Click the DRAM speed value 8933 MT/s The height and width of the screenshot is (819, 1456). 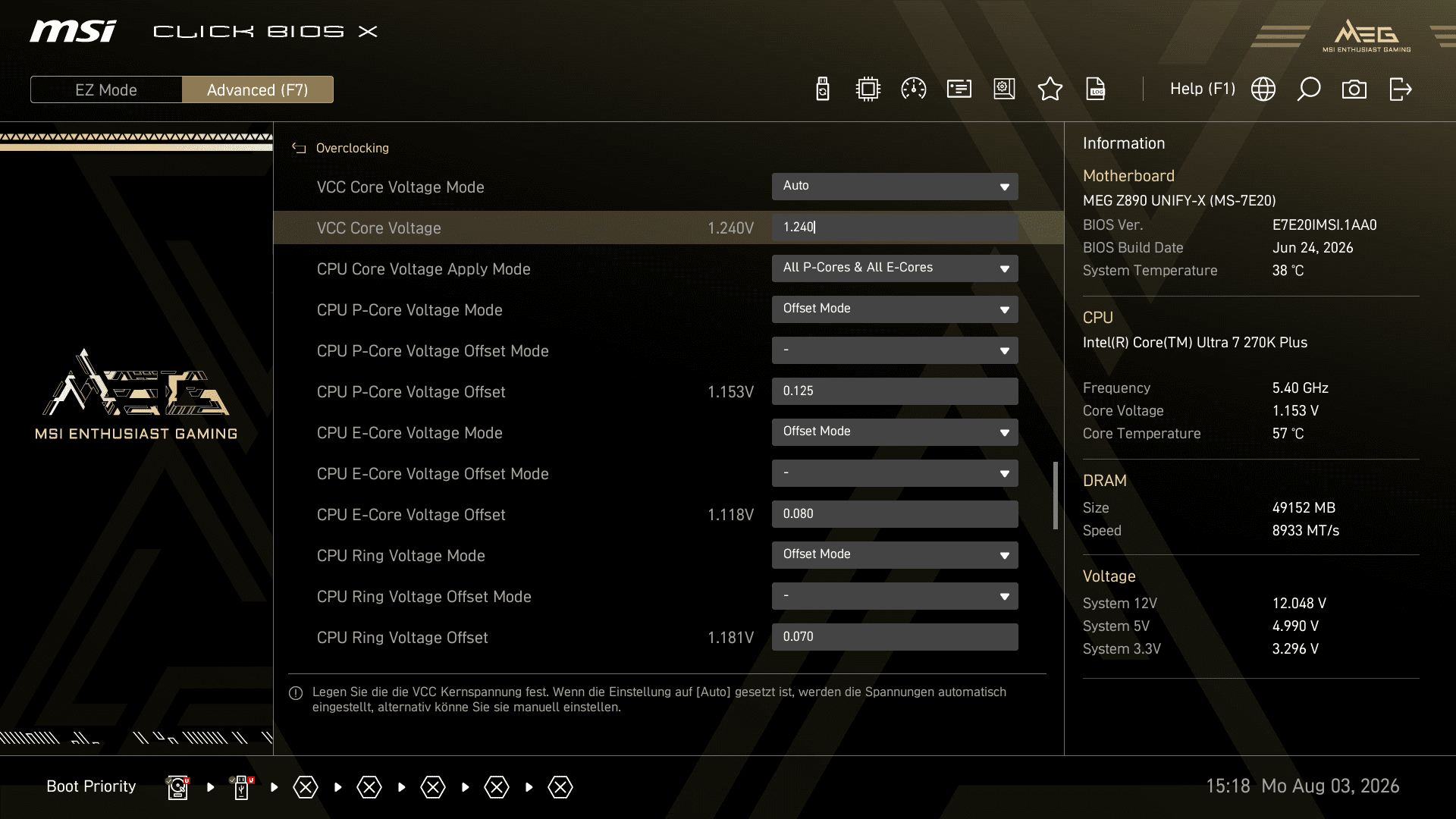[x=1306, y=531]
